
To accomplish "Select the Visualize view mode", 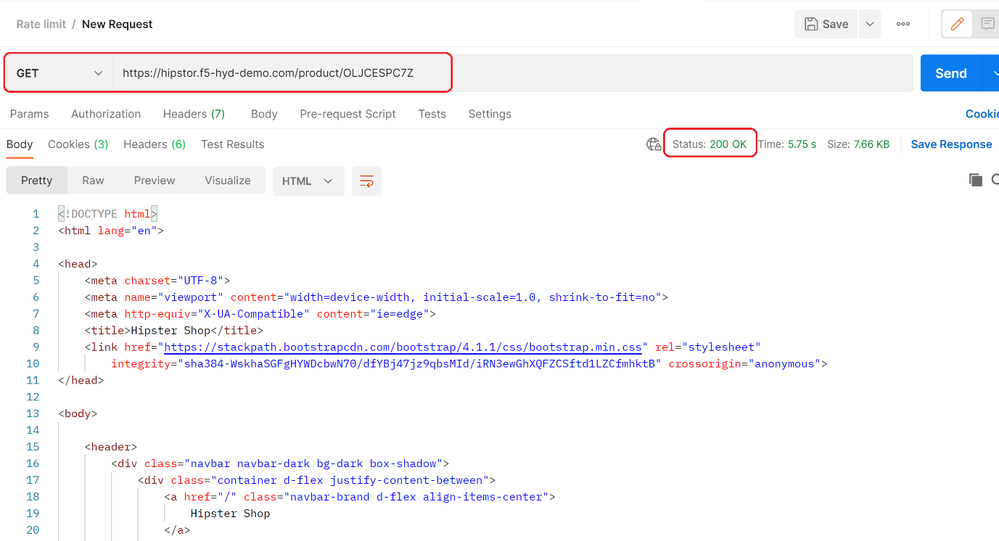I will tap(228, 180).
